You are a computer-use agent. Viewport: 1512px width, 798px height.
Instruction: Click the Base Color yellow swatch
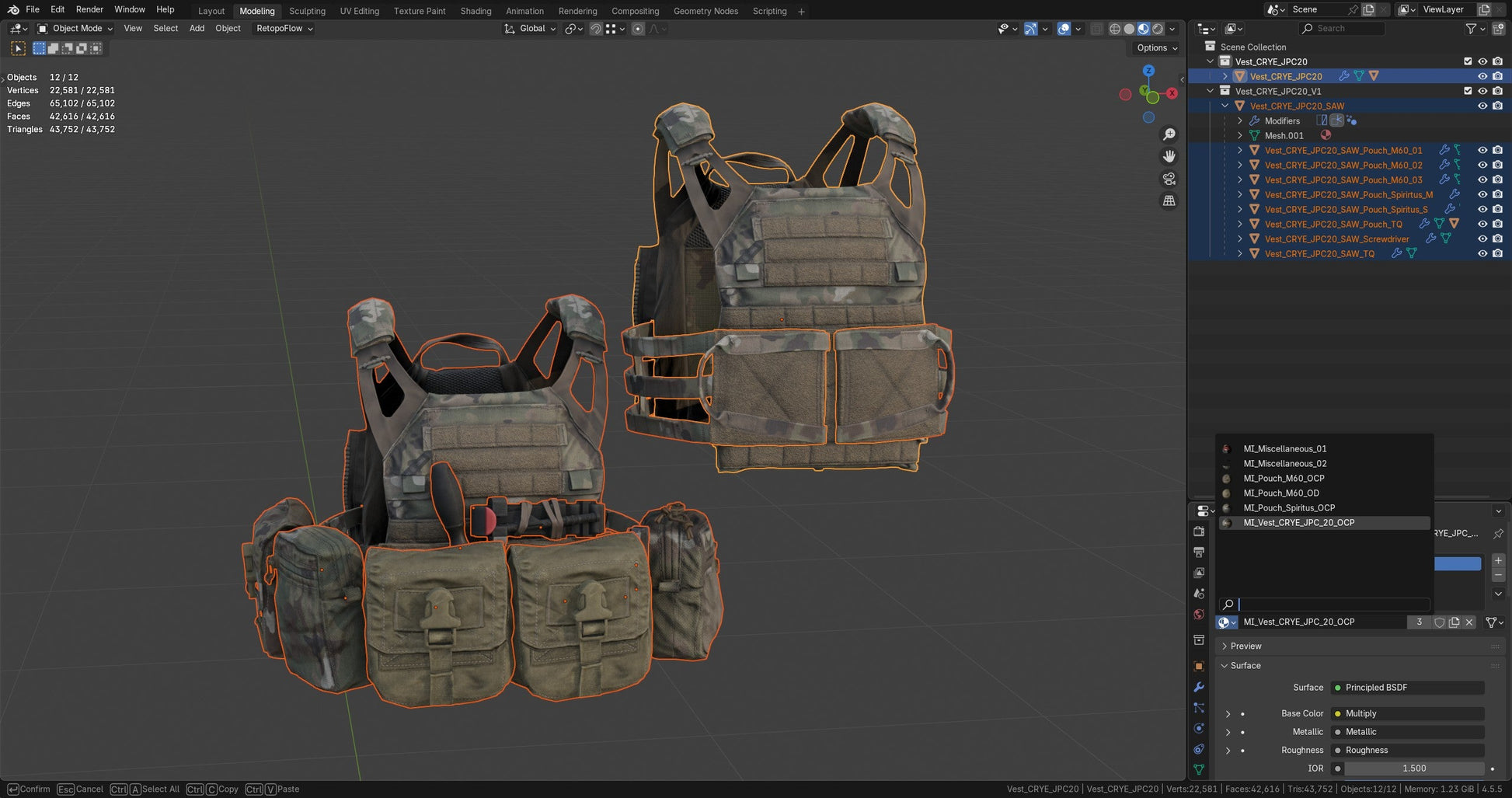(x=1338, y=713)
